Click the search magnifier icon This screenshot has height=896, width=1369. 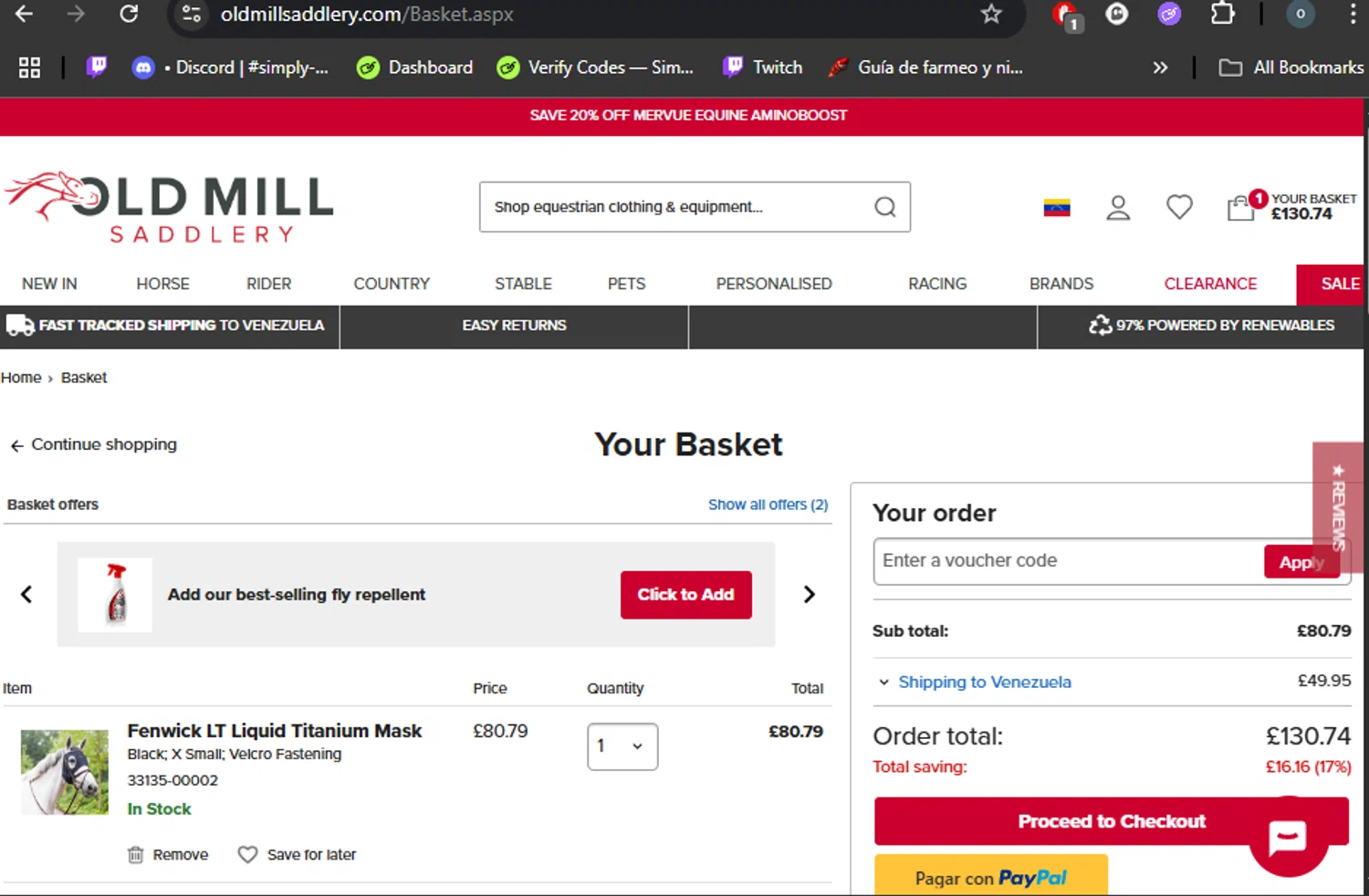pyautogui.click(x=885, y=207)
